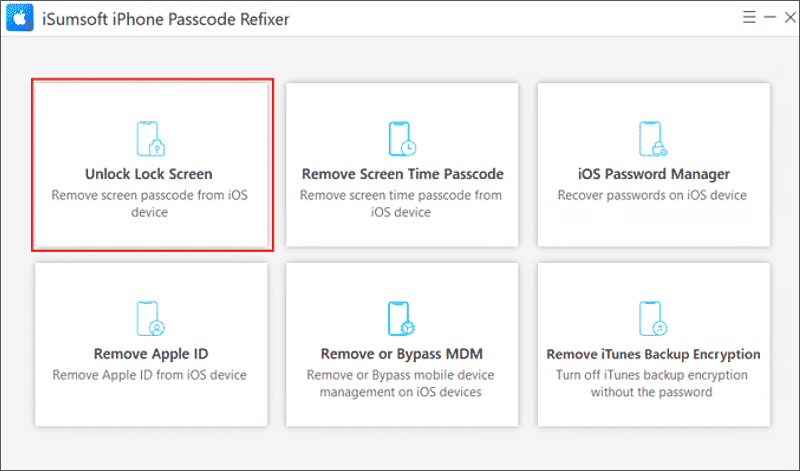Click the Remove or Bypass MDM gear icon
Viewport: 800px width, 471px height.
click(402, 319)
